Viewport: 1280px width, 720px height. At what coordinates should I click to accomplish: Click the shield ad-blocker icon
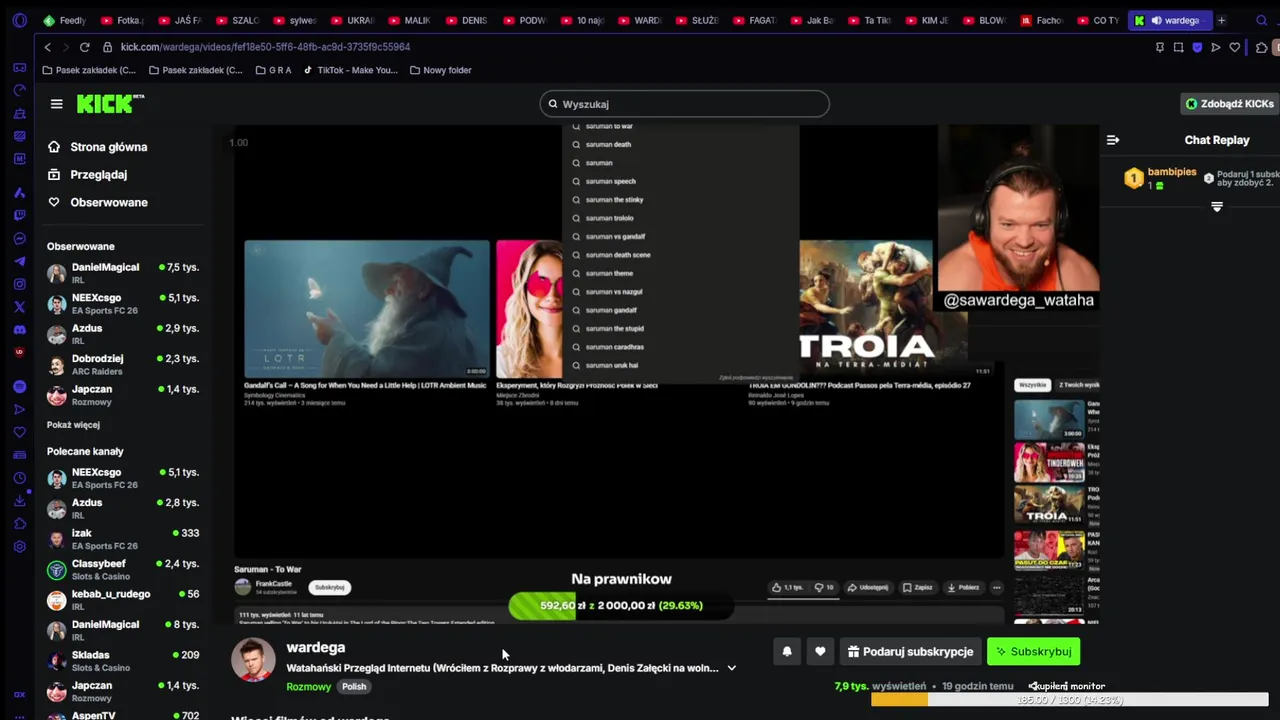click(x=1197, y=47)
